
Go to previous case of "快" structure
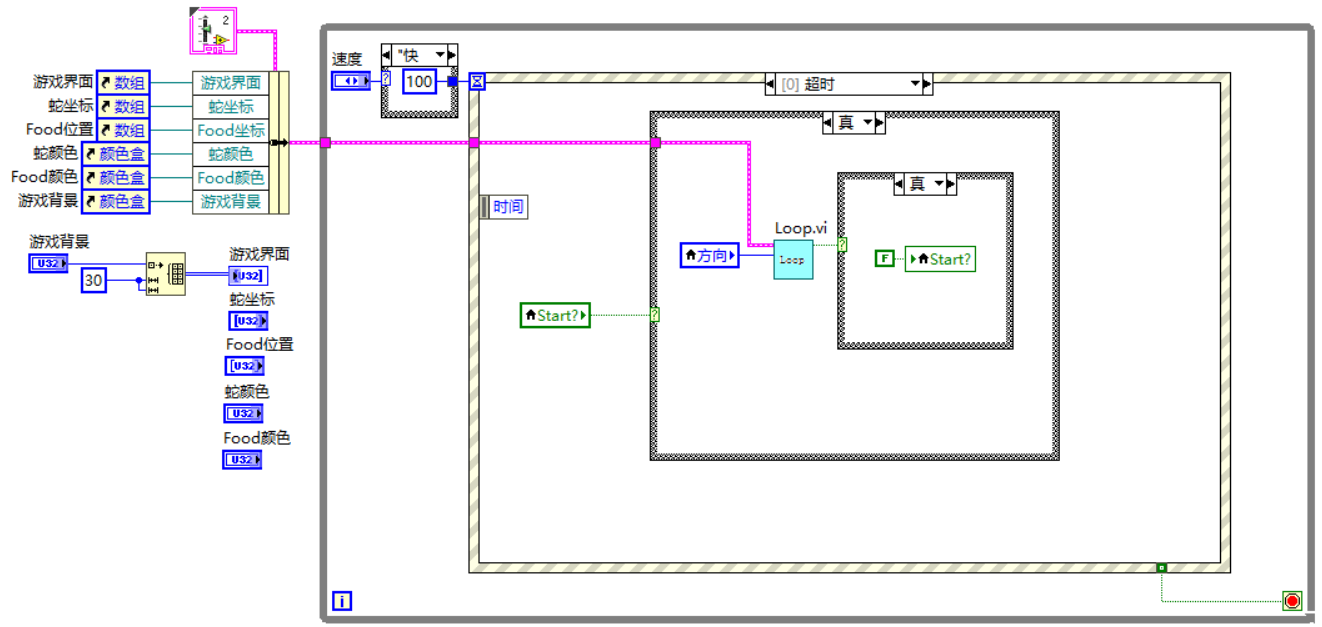[x=389, y=54]
